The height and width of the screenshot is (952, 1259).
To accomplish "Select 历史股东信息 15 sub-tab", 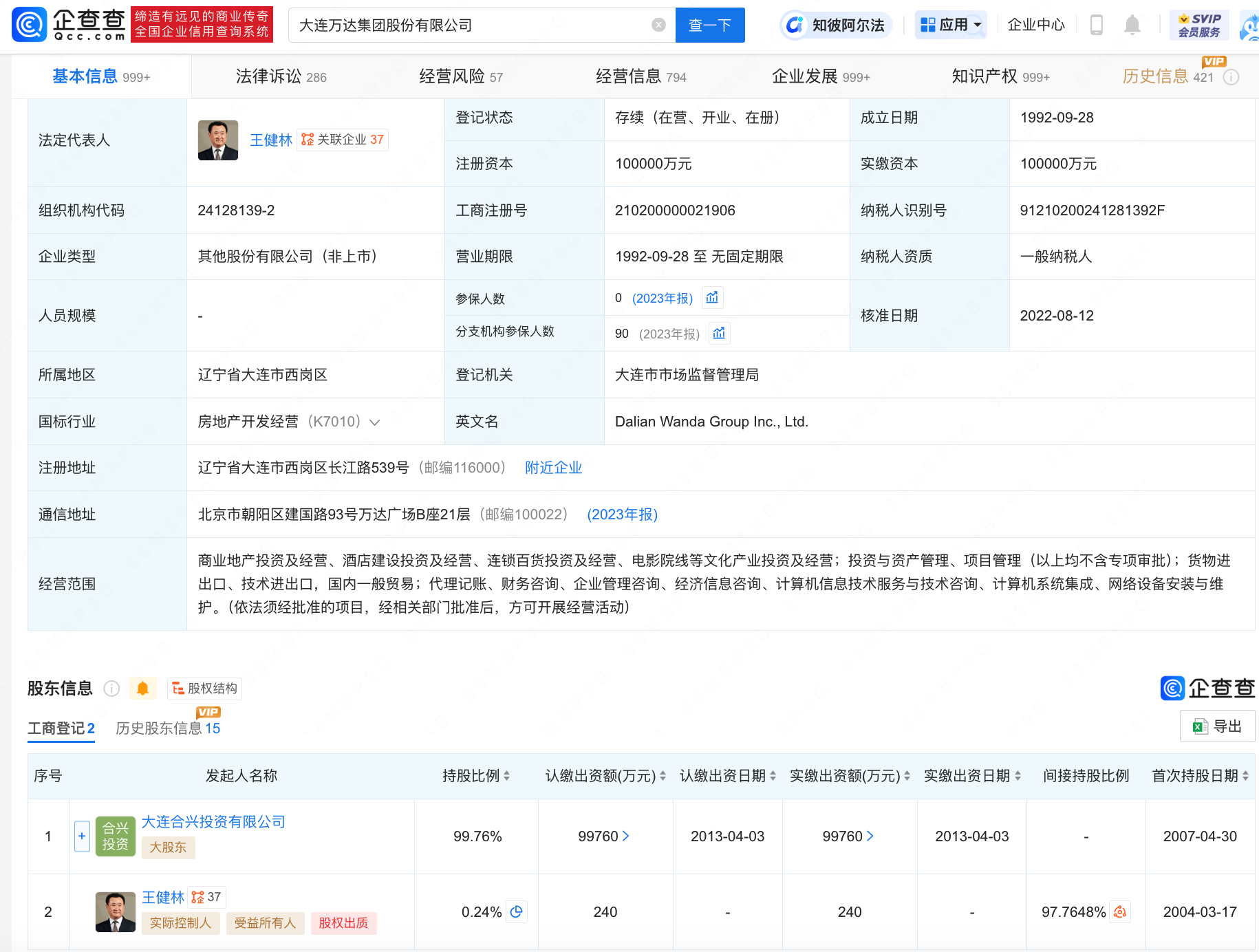I will pyautogui.click(x=168, y=728).
